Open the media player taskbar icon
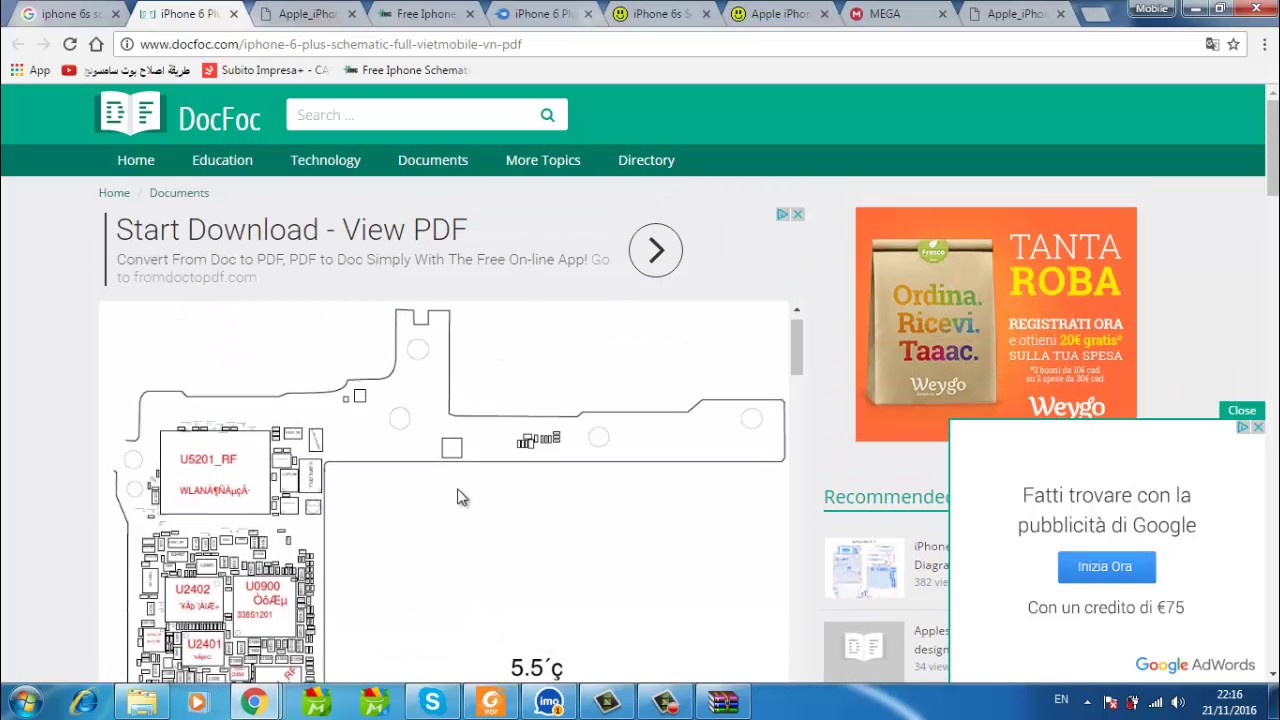 pos(197,702)
